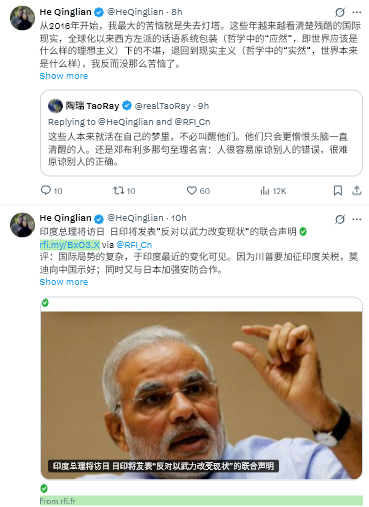Image resolution: width=369 pixels, height=507 pixels.
Task: Share the first tweet via share icon
Action: (357, 191)
